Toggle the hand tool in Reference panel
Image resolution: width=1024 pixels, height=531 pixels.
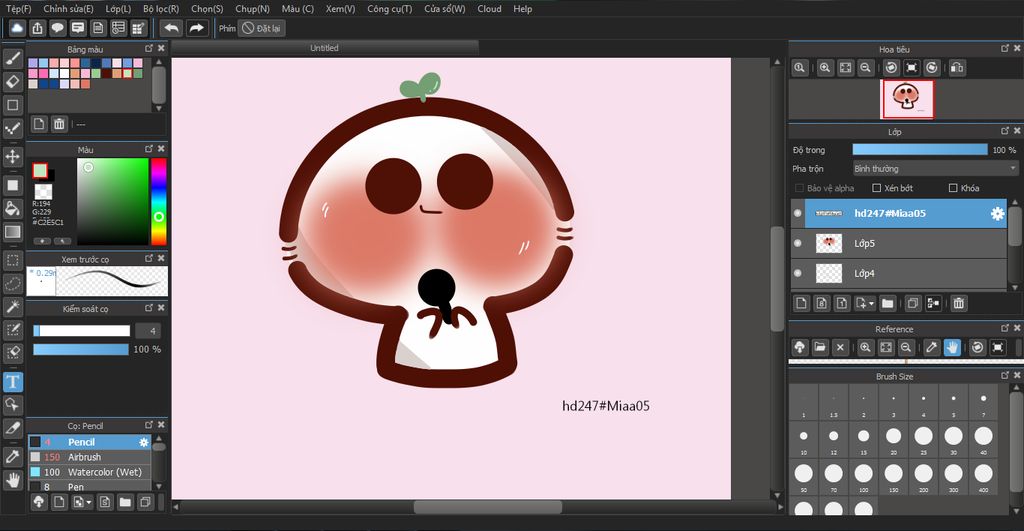pos(952,347)
